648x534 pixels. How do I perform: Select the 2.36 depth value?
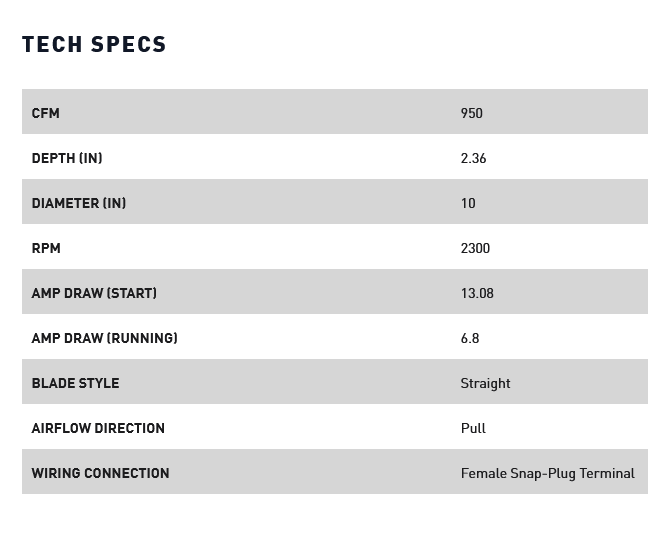tap(474, 158)
